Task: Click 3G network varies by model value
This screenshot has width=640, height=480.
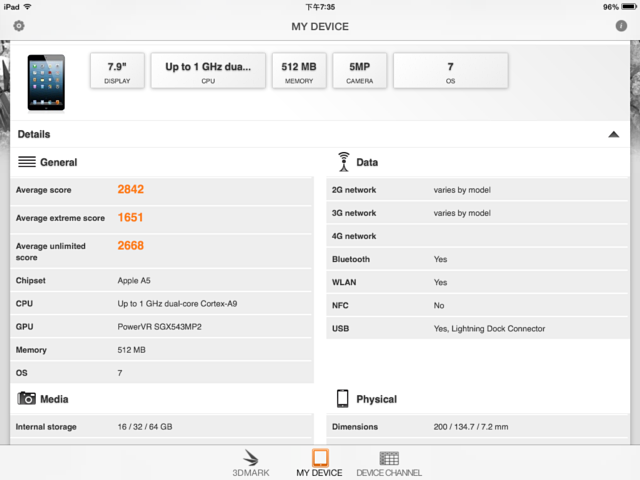Action: tap(462, 213)
